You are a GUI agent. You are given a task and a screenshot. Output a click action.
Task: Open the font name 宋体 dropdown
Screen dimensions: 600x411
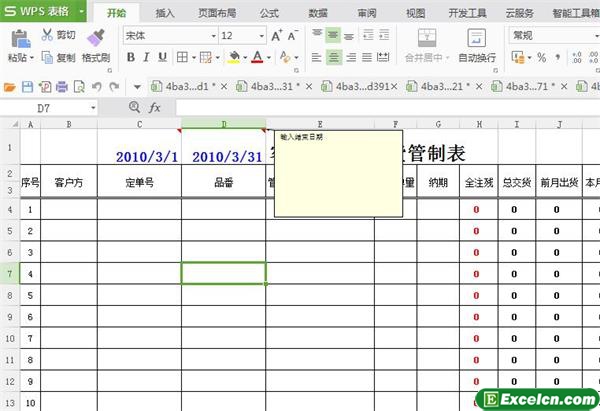(x=214, y=36)
